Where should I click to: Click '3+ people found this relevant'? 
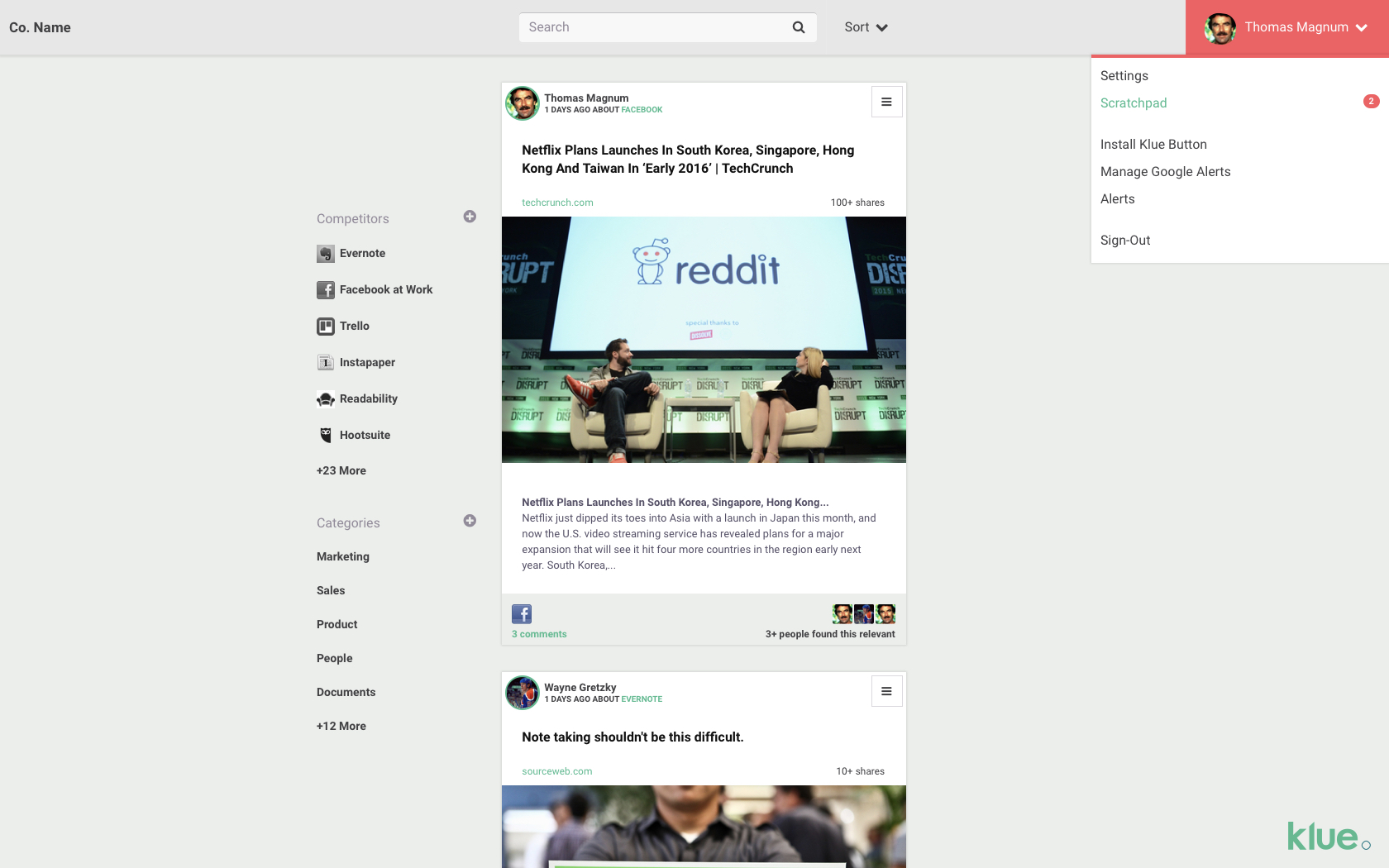click(x=830, y=634)
